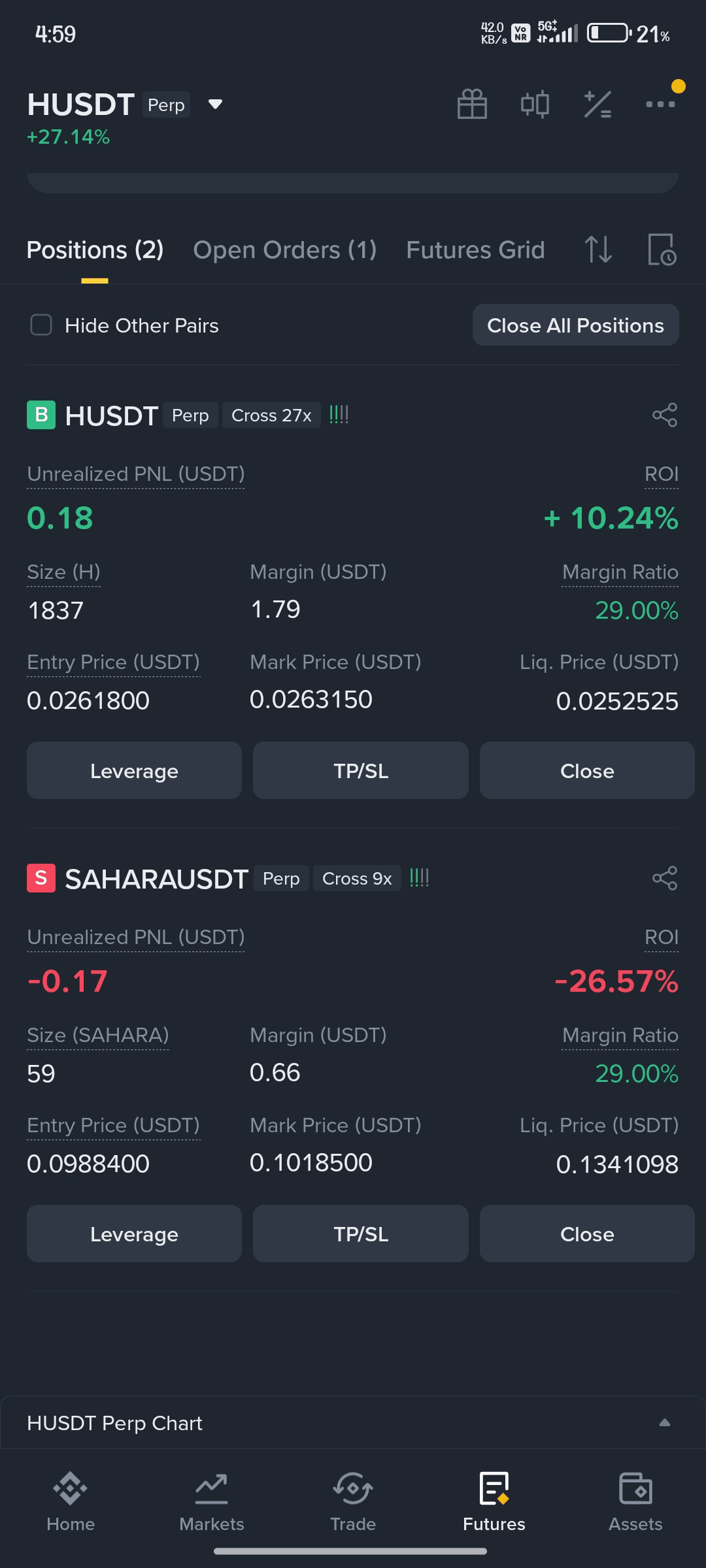
Task: Open Assets wallet in bottom navigation
Action: [635, 1501]
